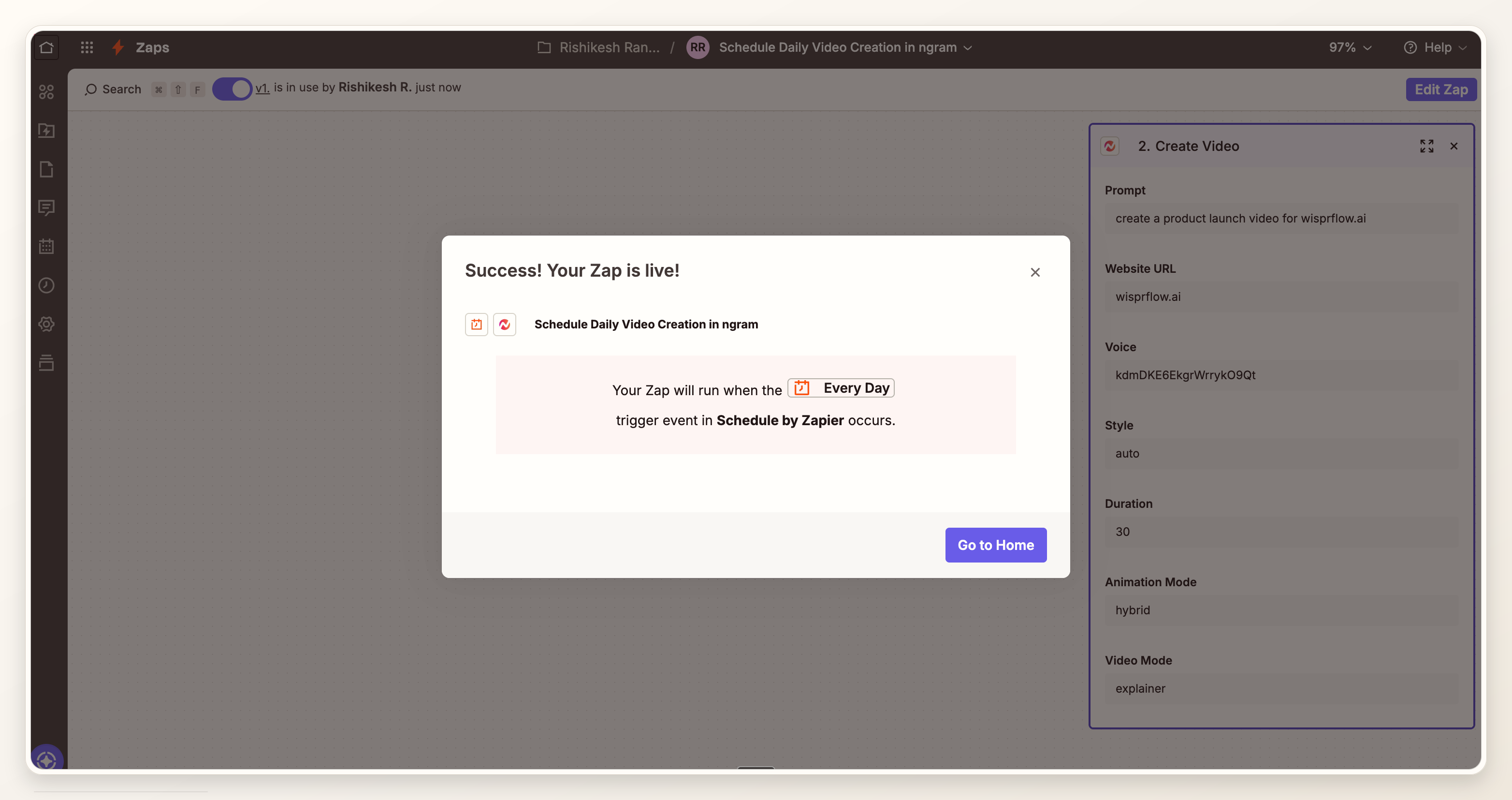Toggle the Zap on/off switch
The image size is (1512, 800).
tap(233, 89)
